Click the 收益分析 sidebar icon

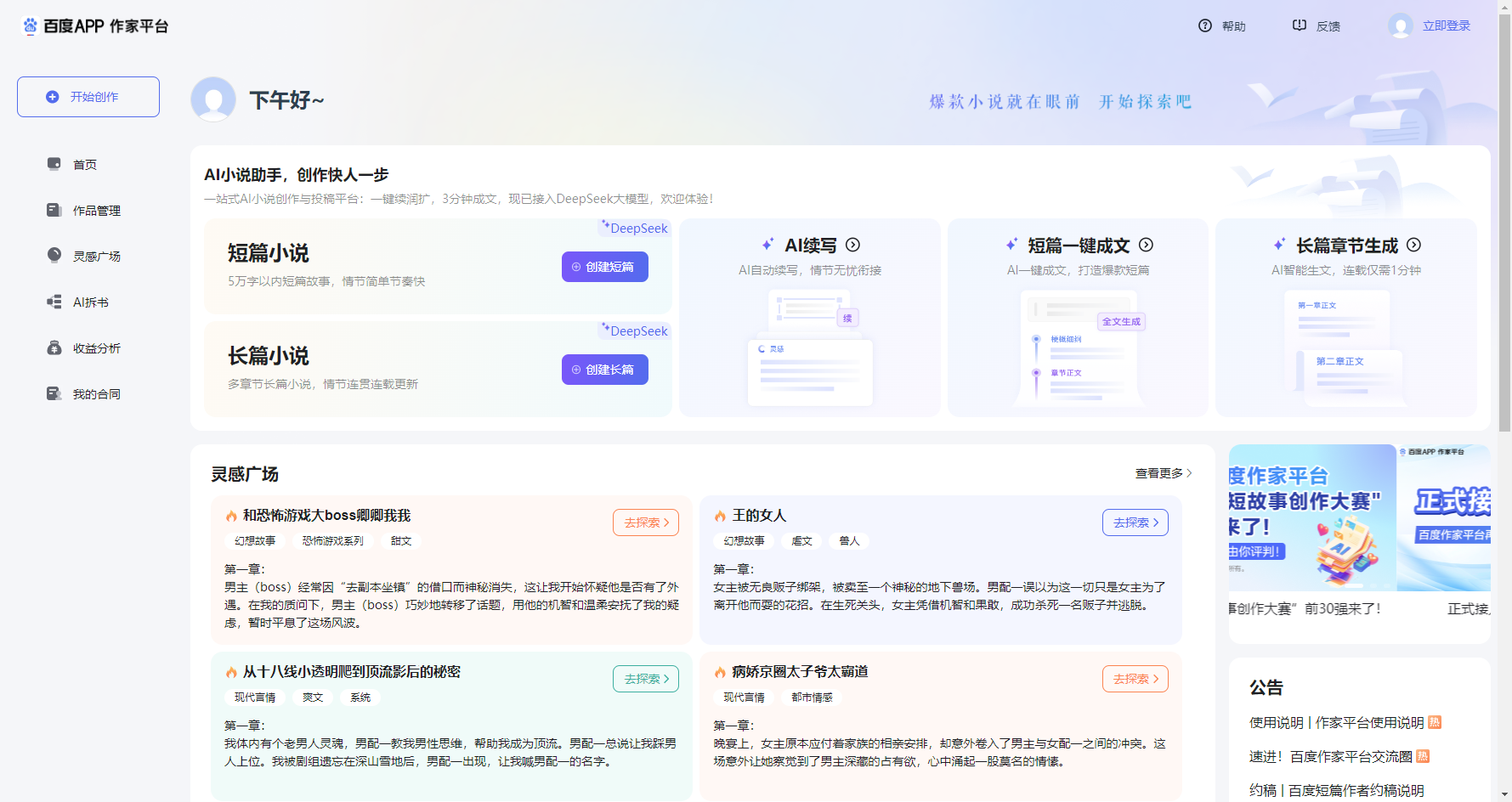[x=54, y=347]
